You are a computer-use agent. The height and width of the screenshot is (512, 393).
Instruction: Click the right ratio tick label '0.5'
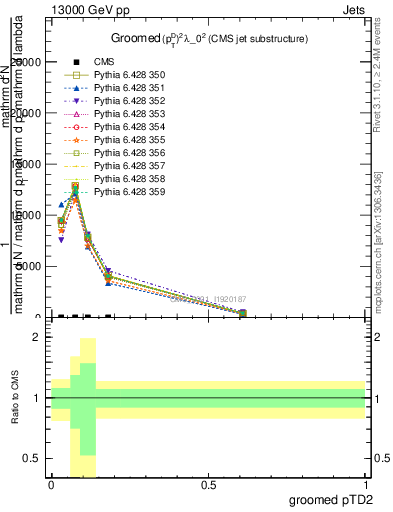pos(382,458)
